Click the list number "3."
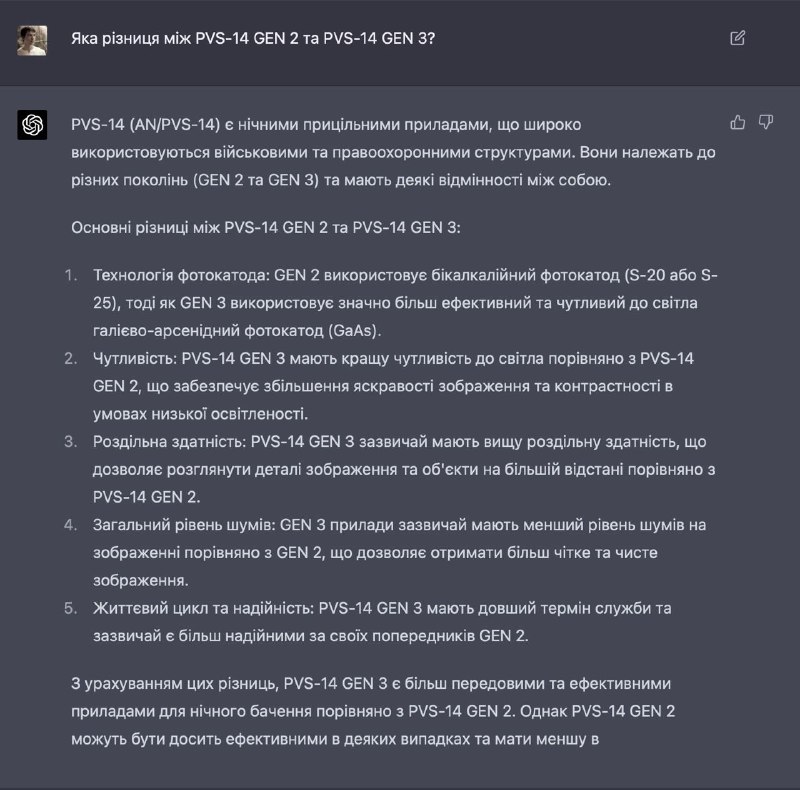The width and height of the screenshot is (800, 790). point(71,441)
